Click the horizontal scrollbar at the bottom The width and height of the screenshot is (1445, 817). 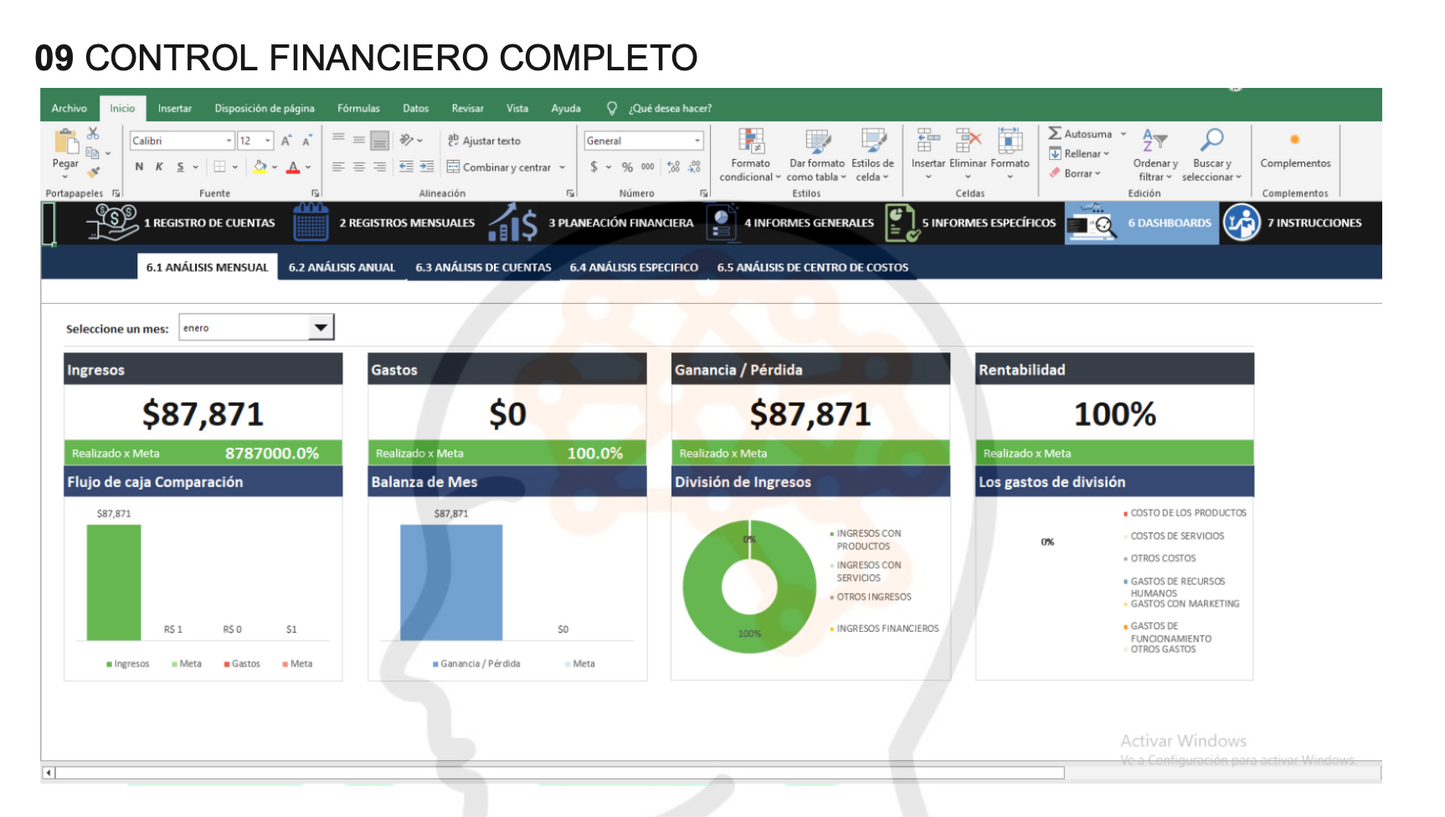560,773
